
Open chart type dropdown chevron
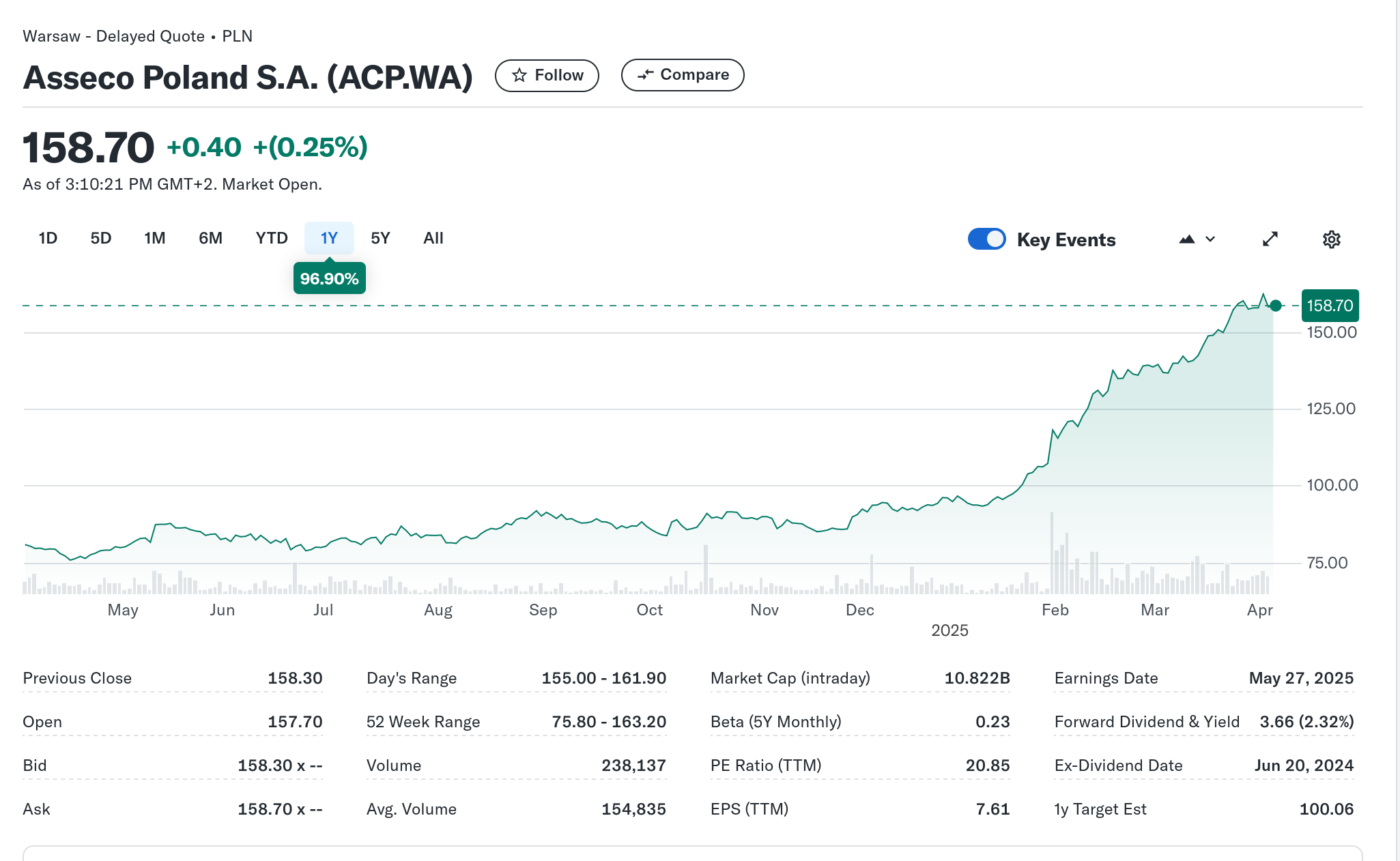click(1210, 239)
